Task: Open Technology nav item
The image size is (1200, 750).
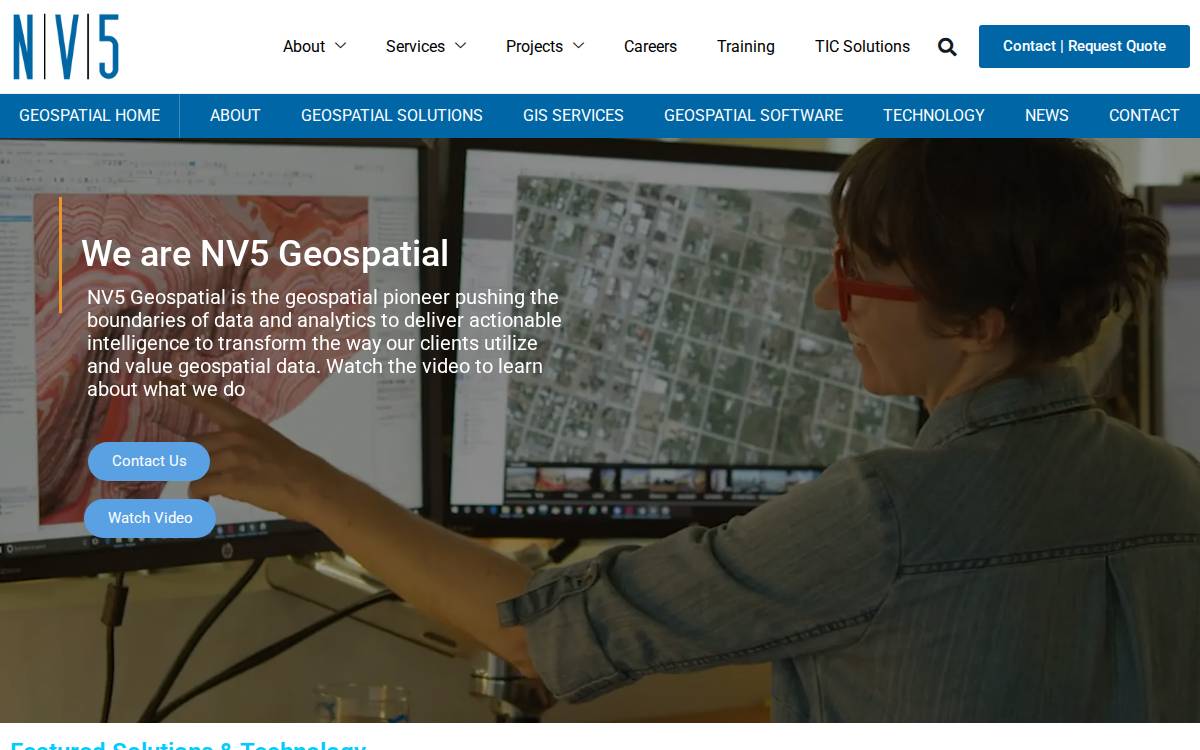Action: tap(934, 115)
